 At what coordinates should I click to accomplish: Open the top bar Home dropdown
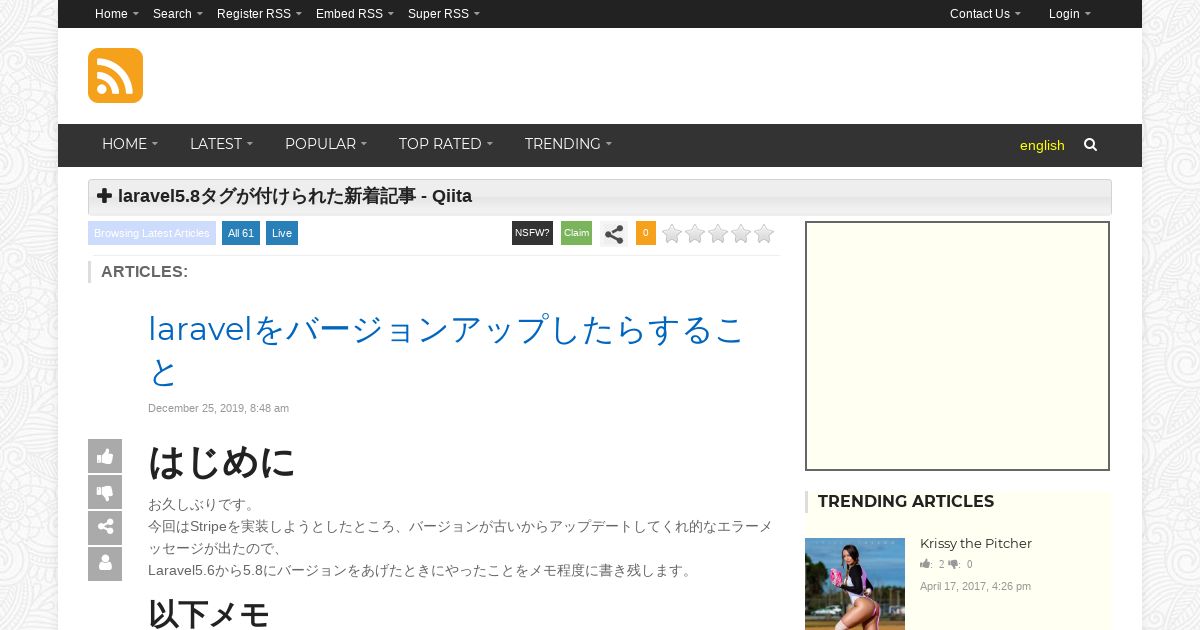click(x=117, y=14)
